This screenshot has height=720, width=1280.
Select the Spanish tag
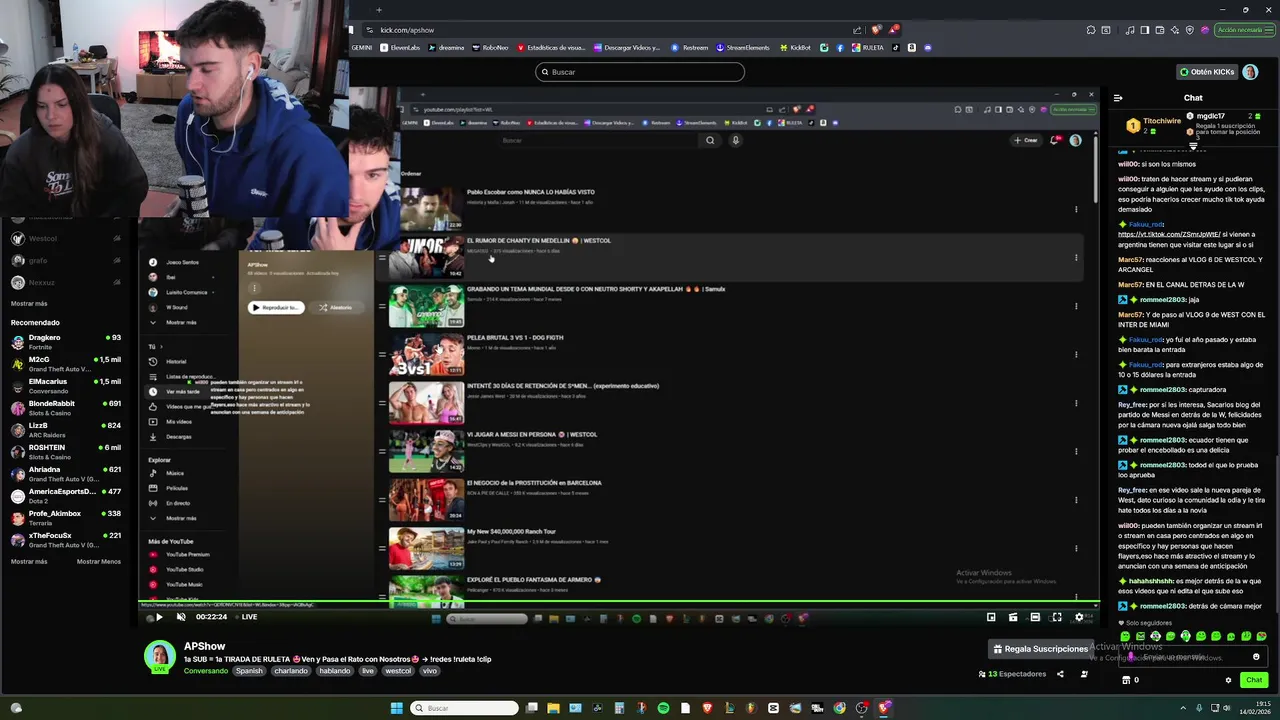click(x=249, y=671)
